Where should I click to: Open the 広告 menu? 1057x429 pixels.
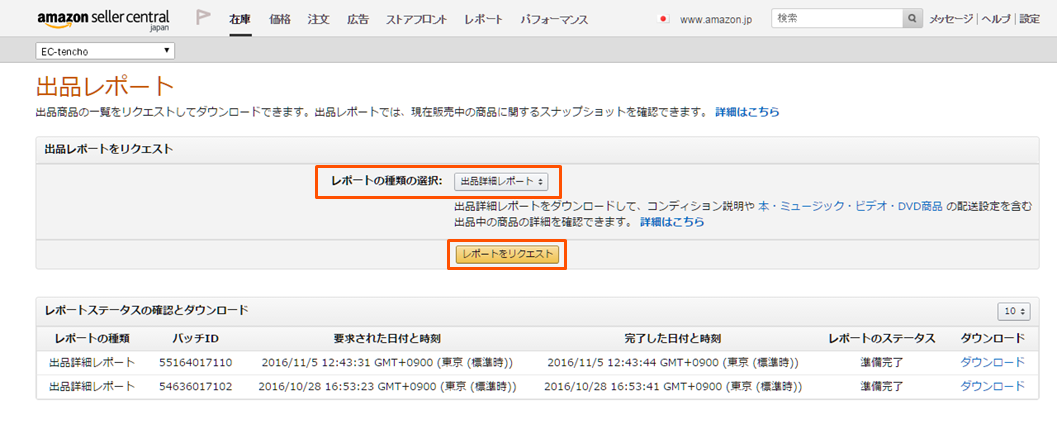coord(358,20)
